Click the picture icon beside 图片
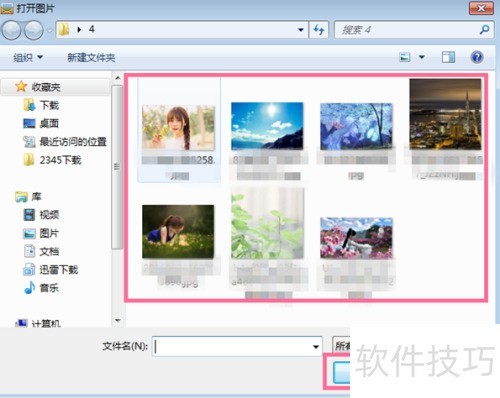 coord(29,234)
